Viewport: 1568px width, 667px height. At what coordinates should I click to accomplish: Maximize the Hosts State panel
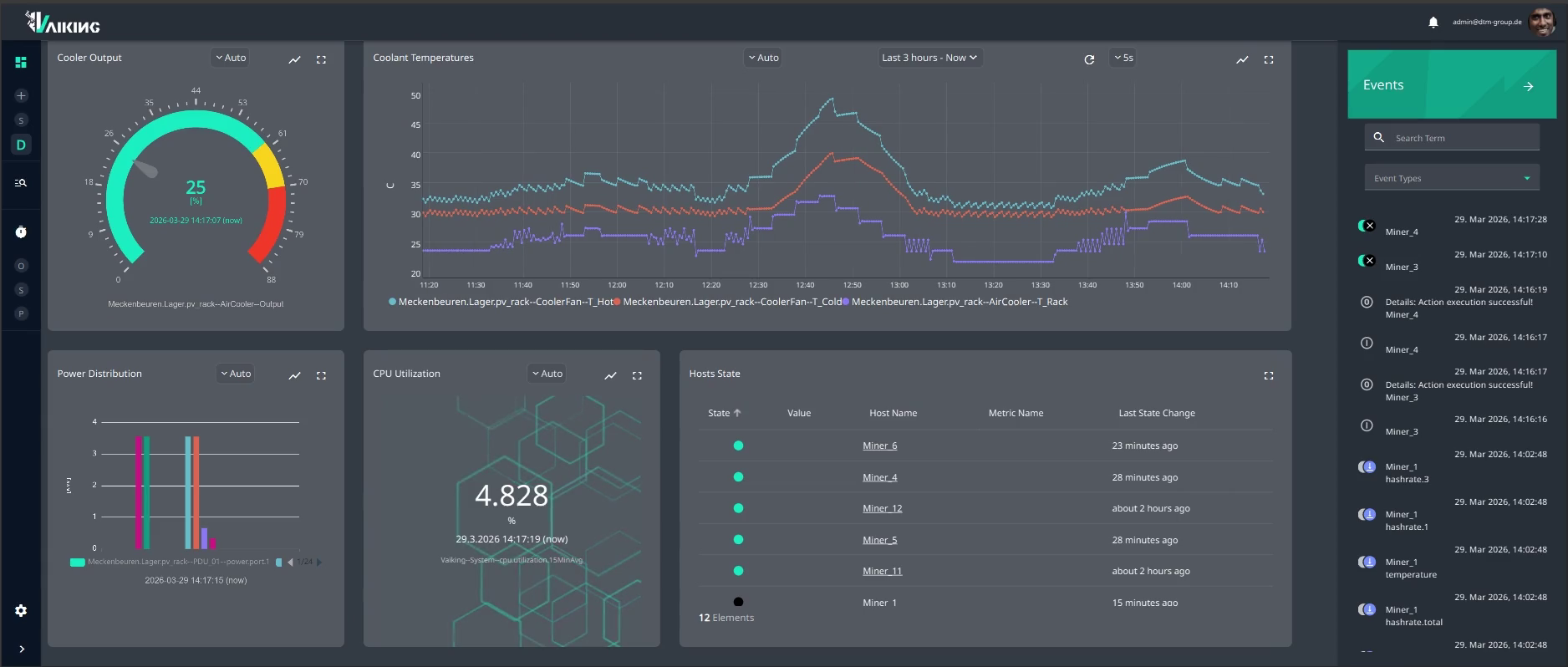pyautogui.click(x=1268, y=375)
